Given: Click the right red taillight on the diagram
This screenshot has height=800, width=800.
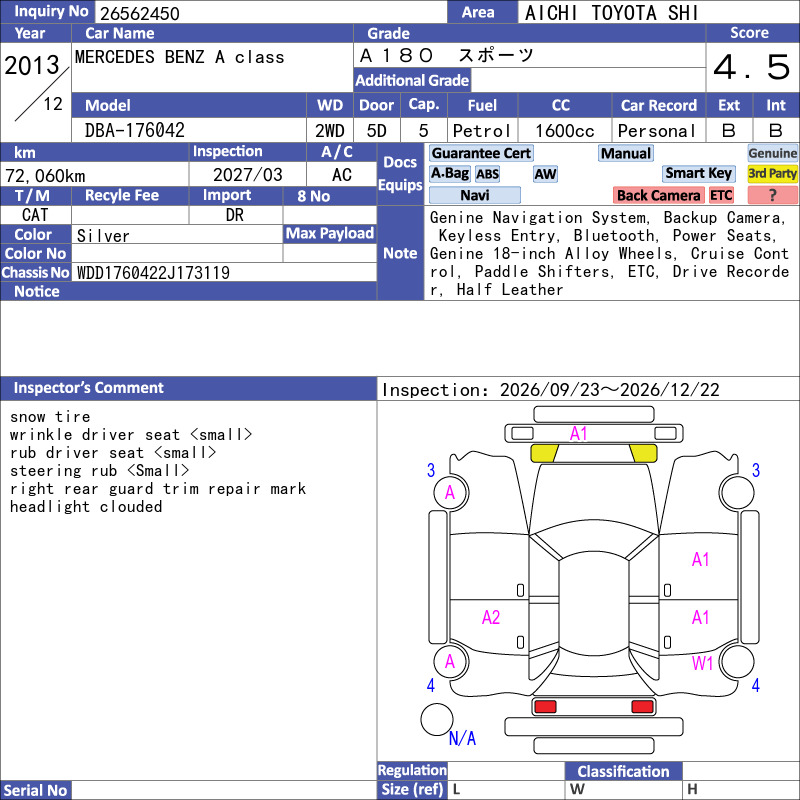Looking at the screenshot, I should pyautogui.click(x=642, y=707).
